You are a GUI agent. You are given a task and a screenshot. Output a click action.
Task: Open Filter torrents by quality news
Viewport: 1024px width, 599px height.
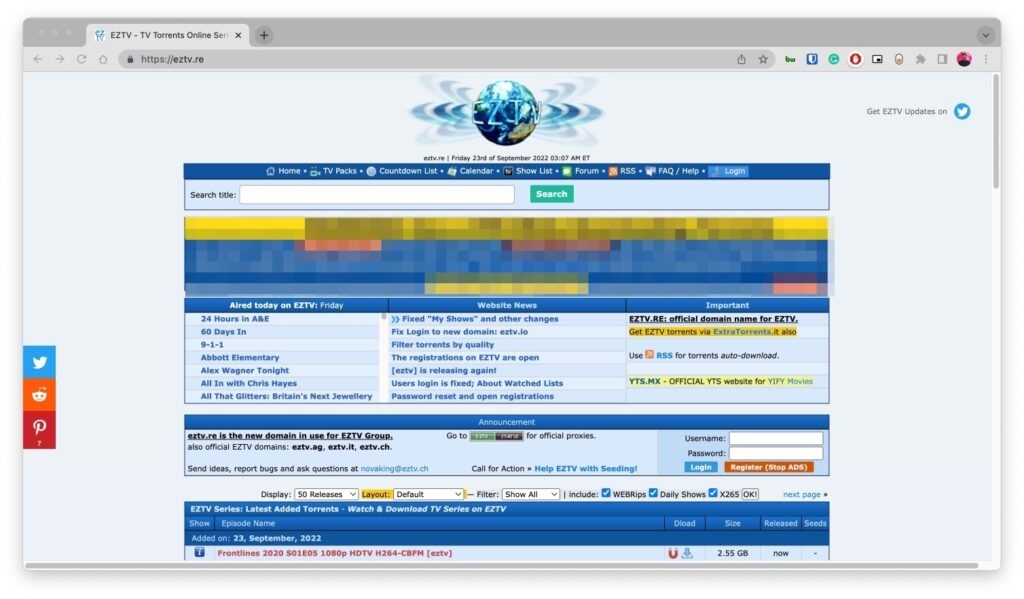(442, 344)
